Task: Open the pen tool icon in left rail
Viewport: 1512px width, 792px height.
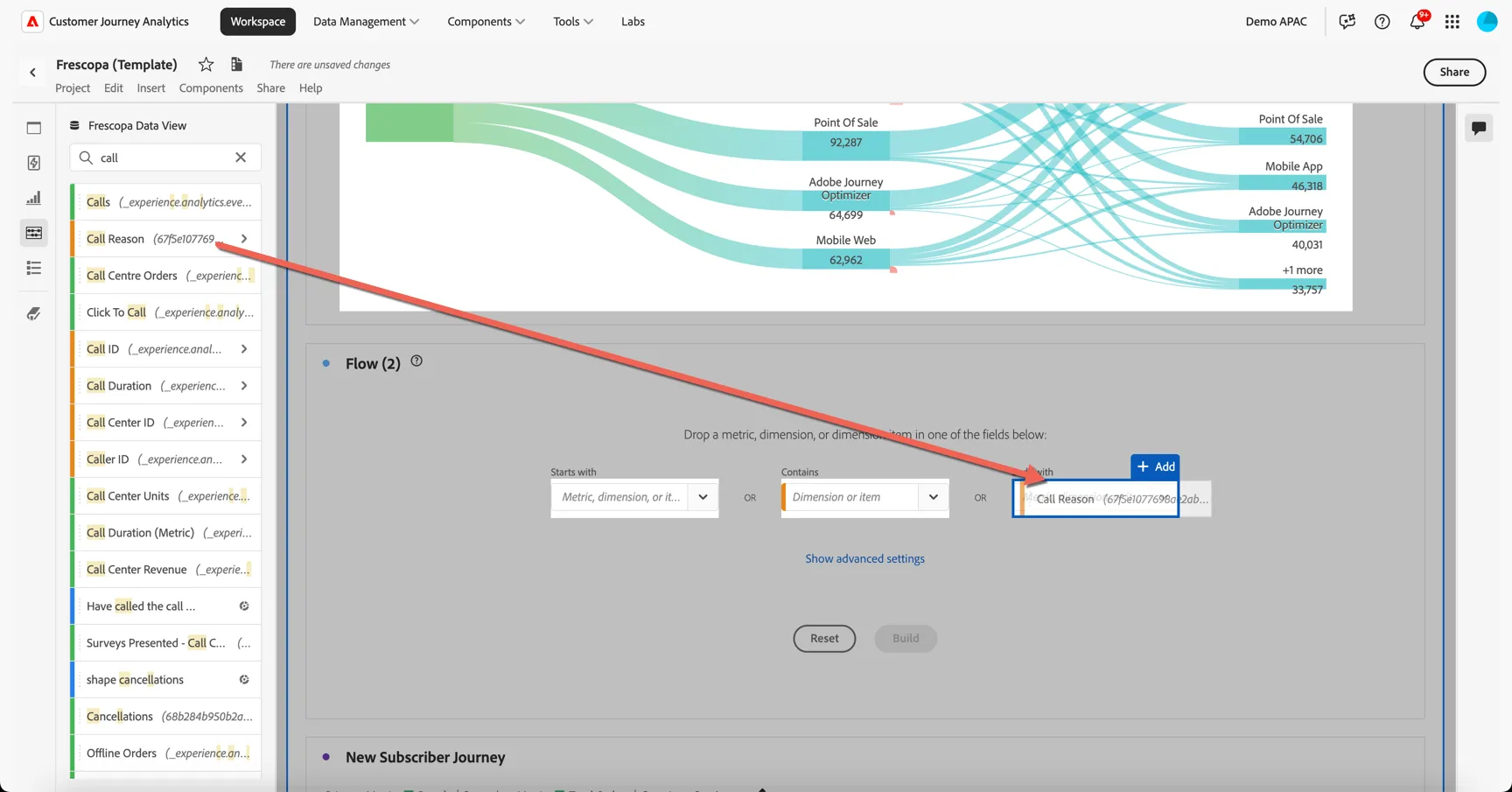Action: pyautogui.click(x=34, y=313)
